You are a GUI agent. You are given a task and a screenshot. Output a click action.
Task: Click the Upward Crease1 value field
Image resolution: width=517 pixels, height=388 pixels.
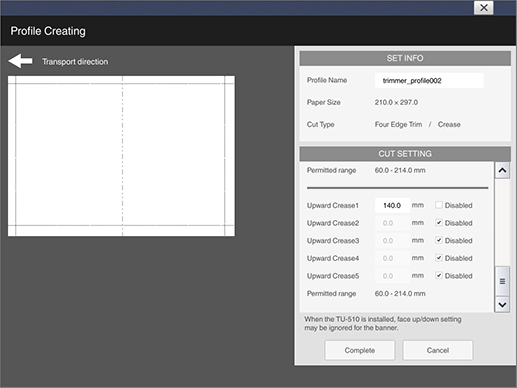tap(392, 205)
